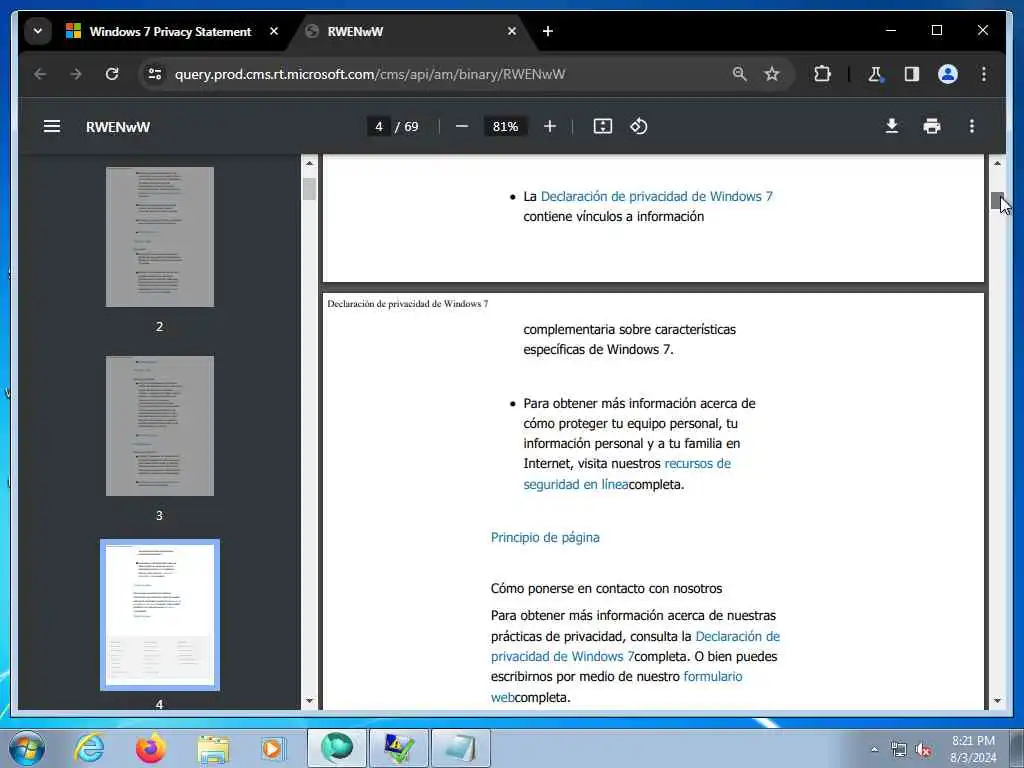The height and width of the screenshot is (768, 1024).
Task: Open first Declaración de privacidad de Windows 7 link
Action: click(656, 196)
